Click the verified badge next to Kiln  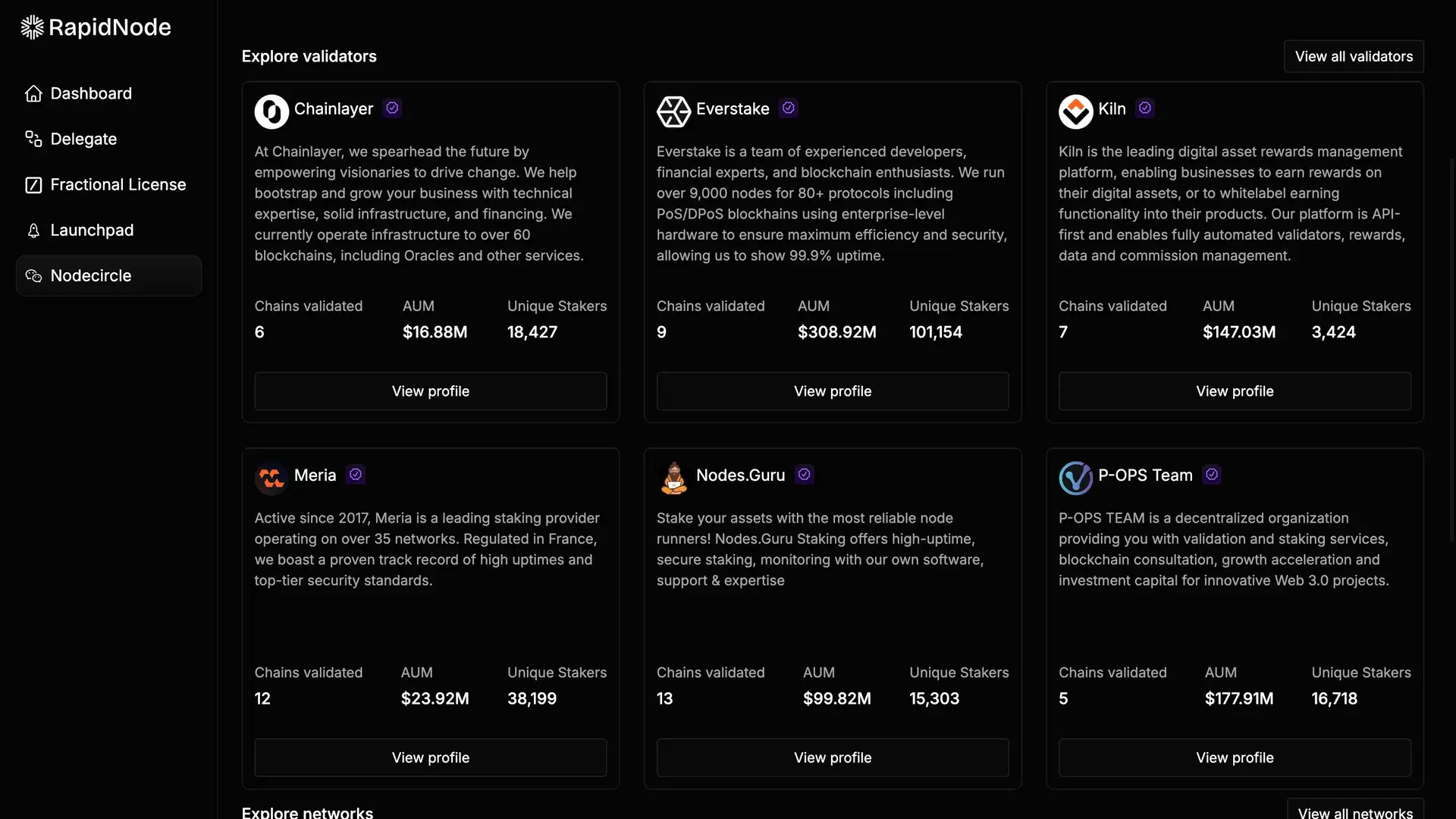pos(1145,108)
